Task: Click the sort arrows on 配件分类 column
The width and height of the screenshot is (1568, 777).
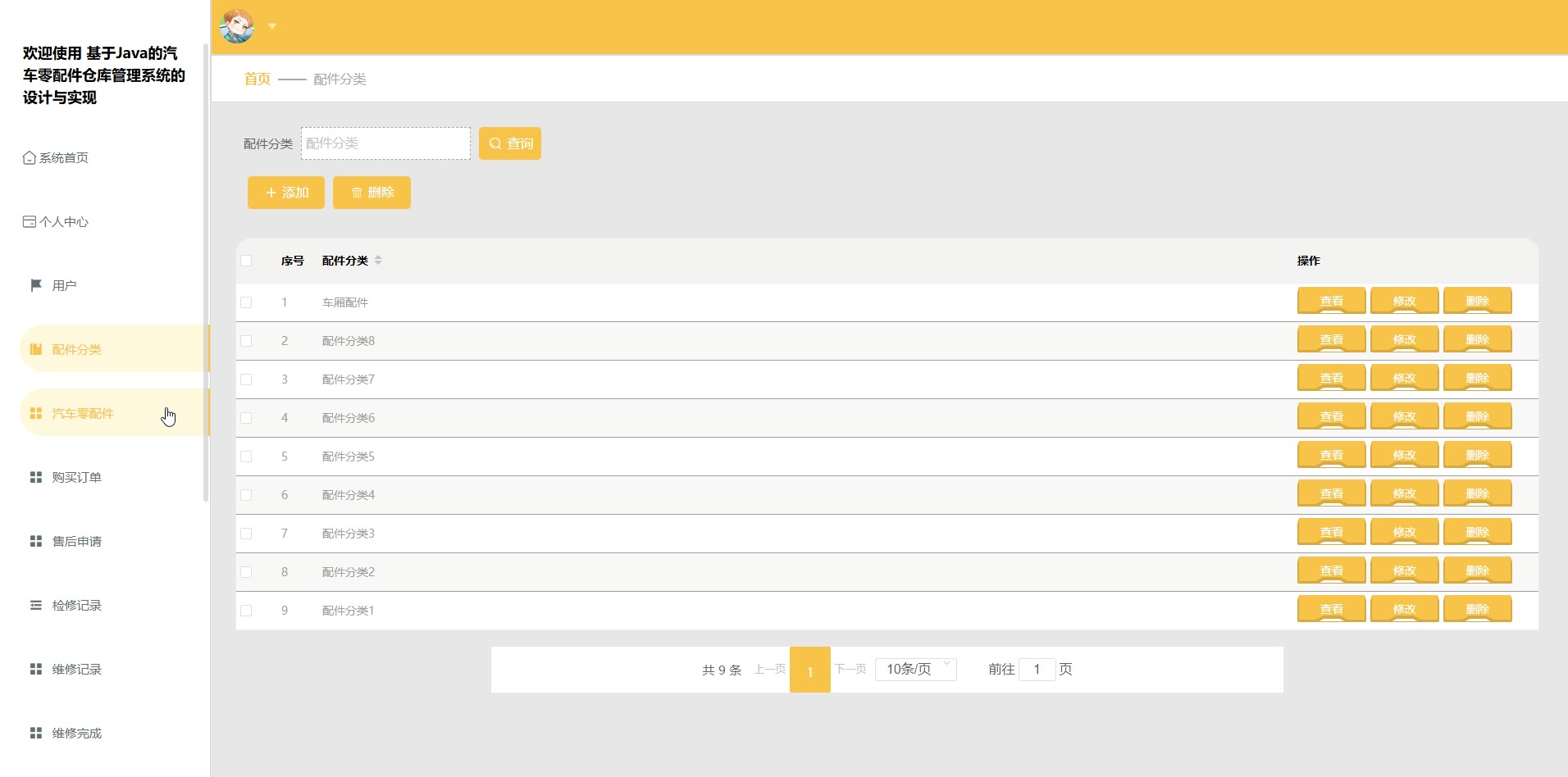Action: coord(378,261)
